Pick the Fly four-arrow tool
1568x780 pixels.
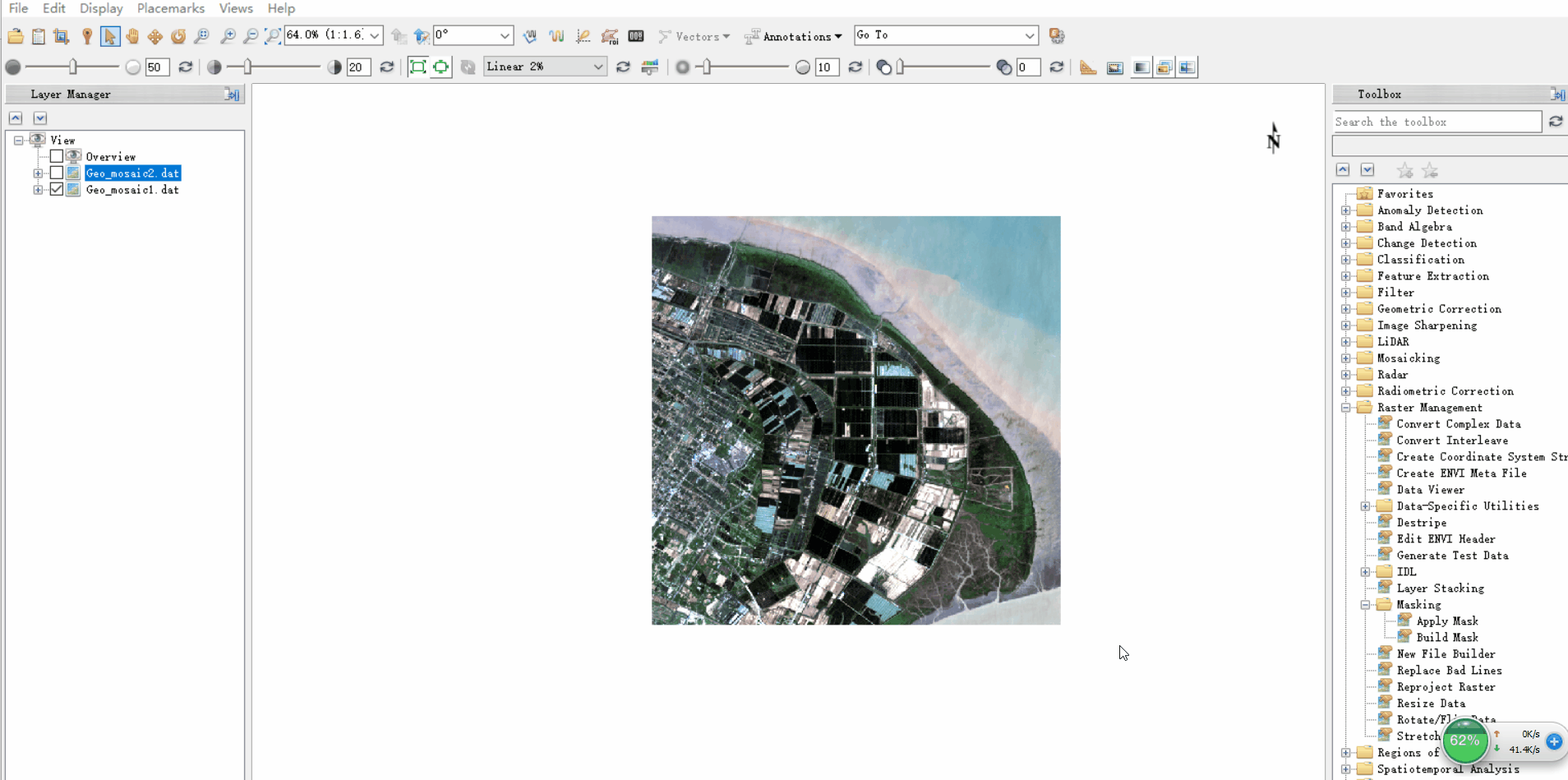155,36
